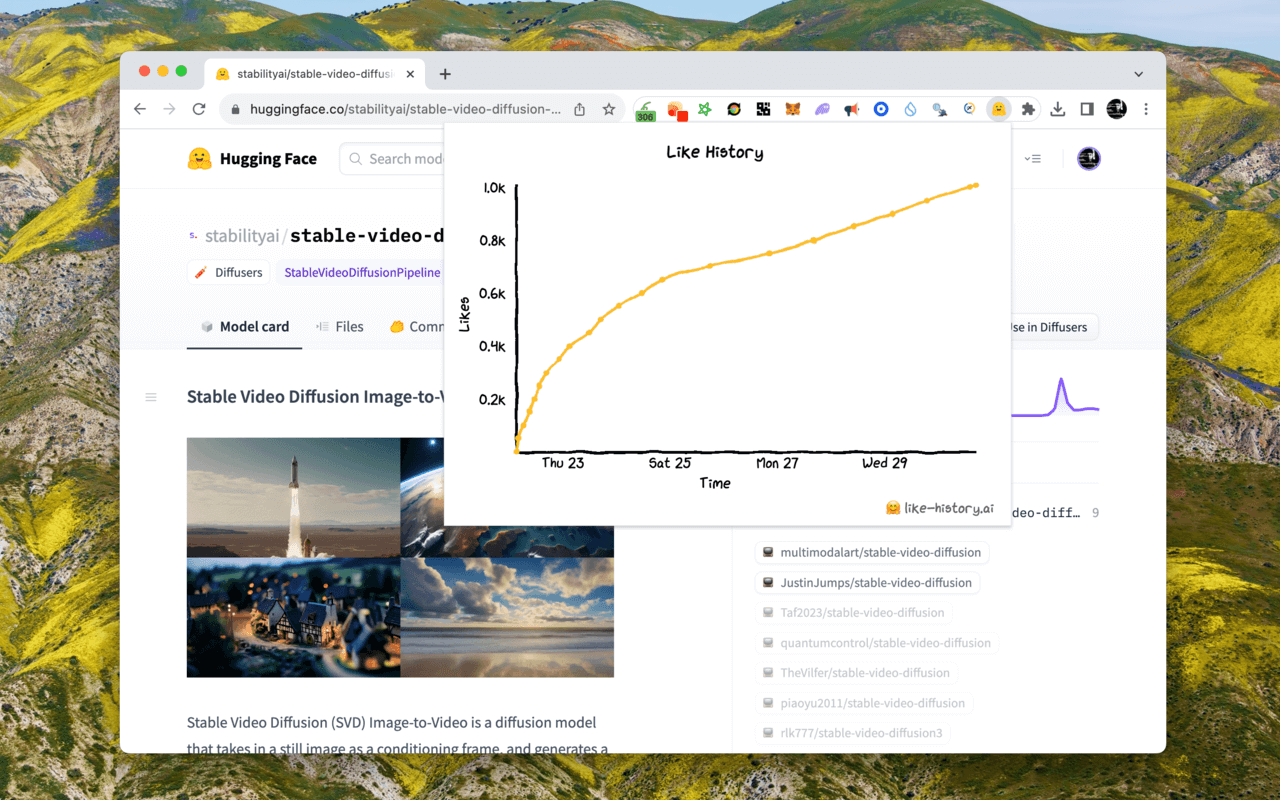Open the MetaMask fox extension
Screen dimensions: 1280x800
pos(792,109)
